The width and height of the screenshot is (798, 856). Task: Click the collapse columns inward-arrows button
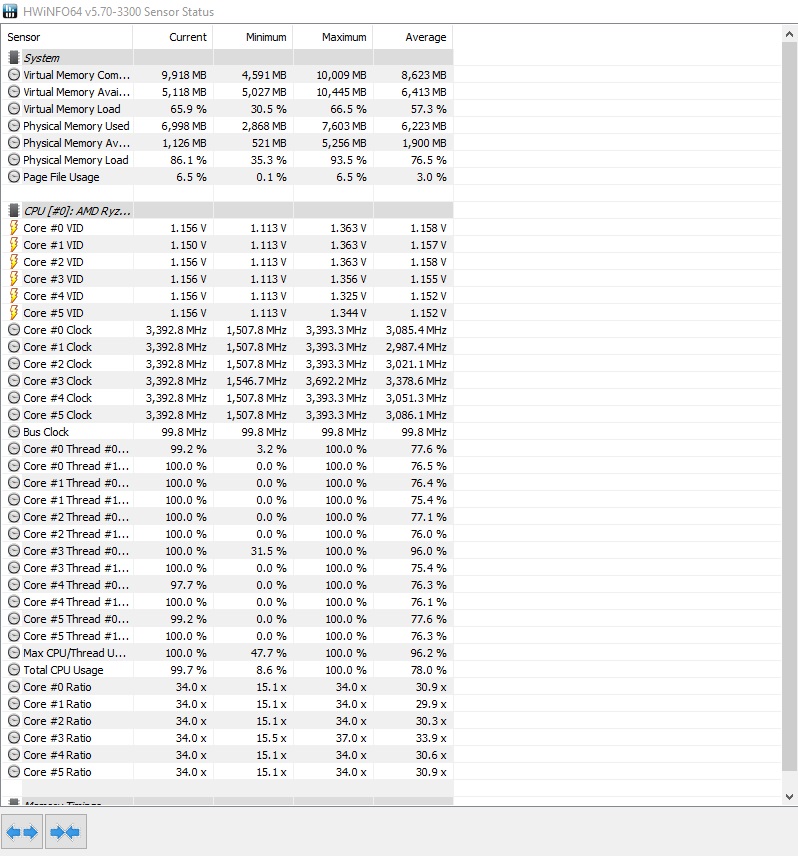coord(65,831)
